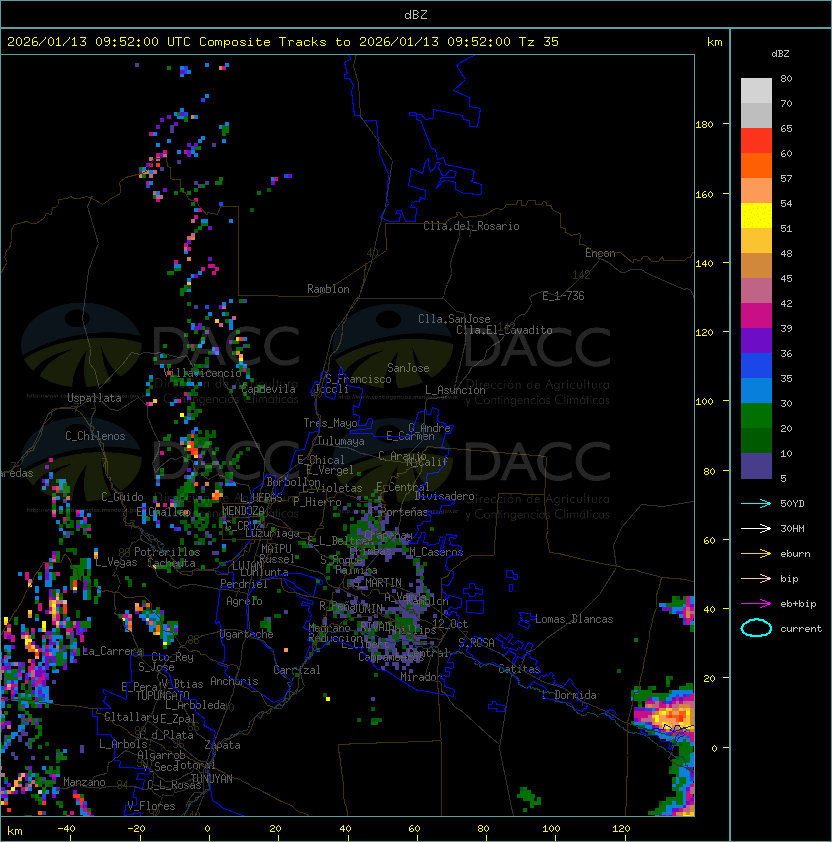Click the La_Carrera label
This screenshot has width=832, height=842.
112,651
